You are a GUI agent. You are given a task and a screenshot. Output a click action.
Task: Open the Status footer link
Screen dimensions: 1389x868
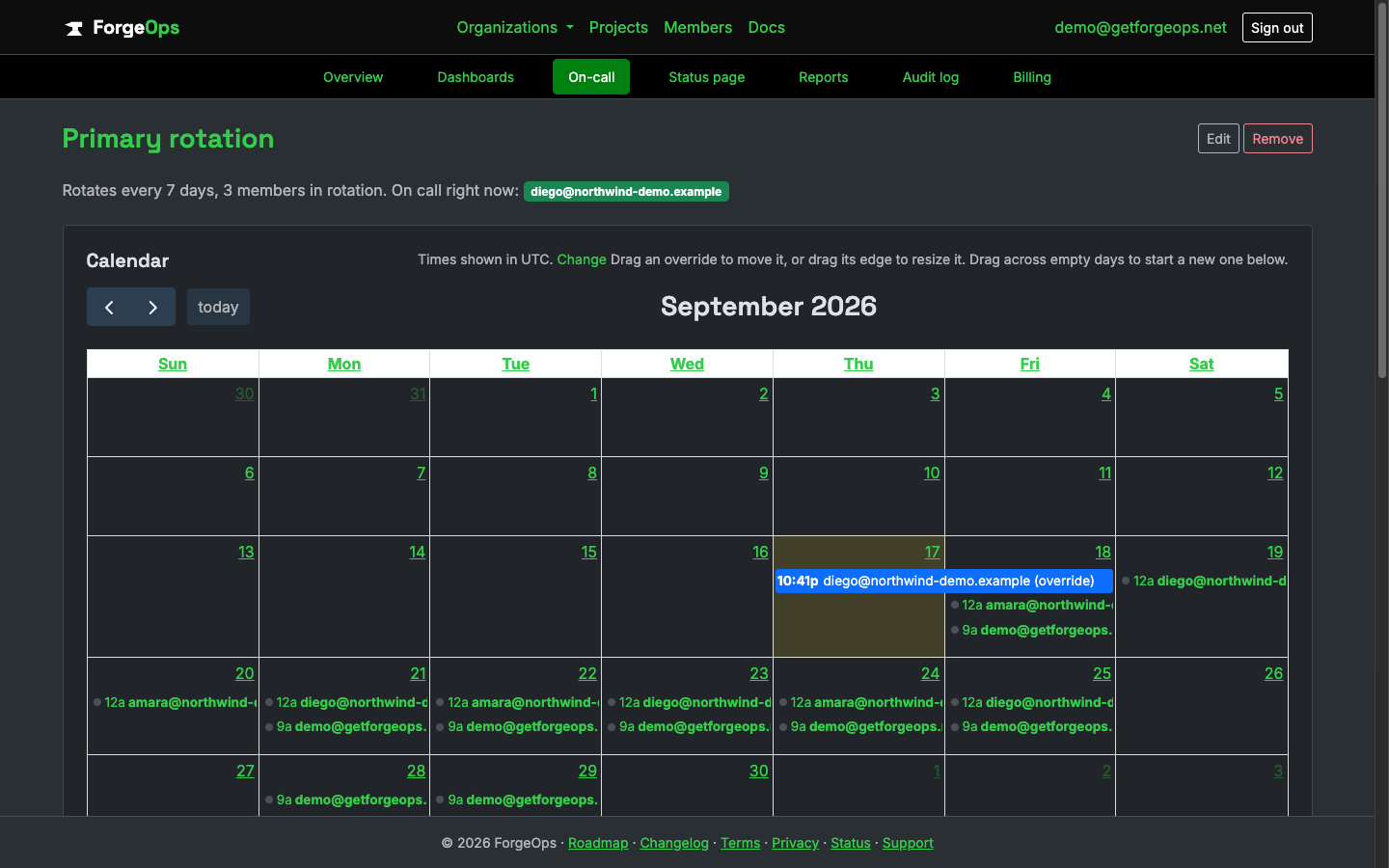pos(851,843)
